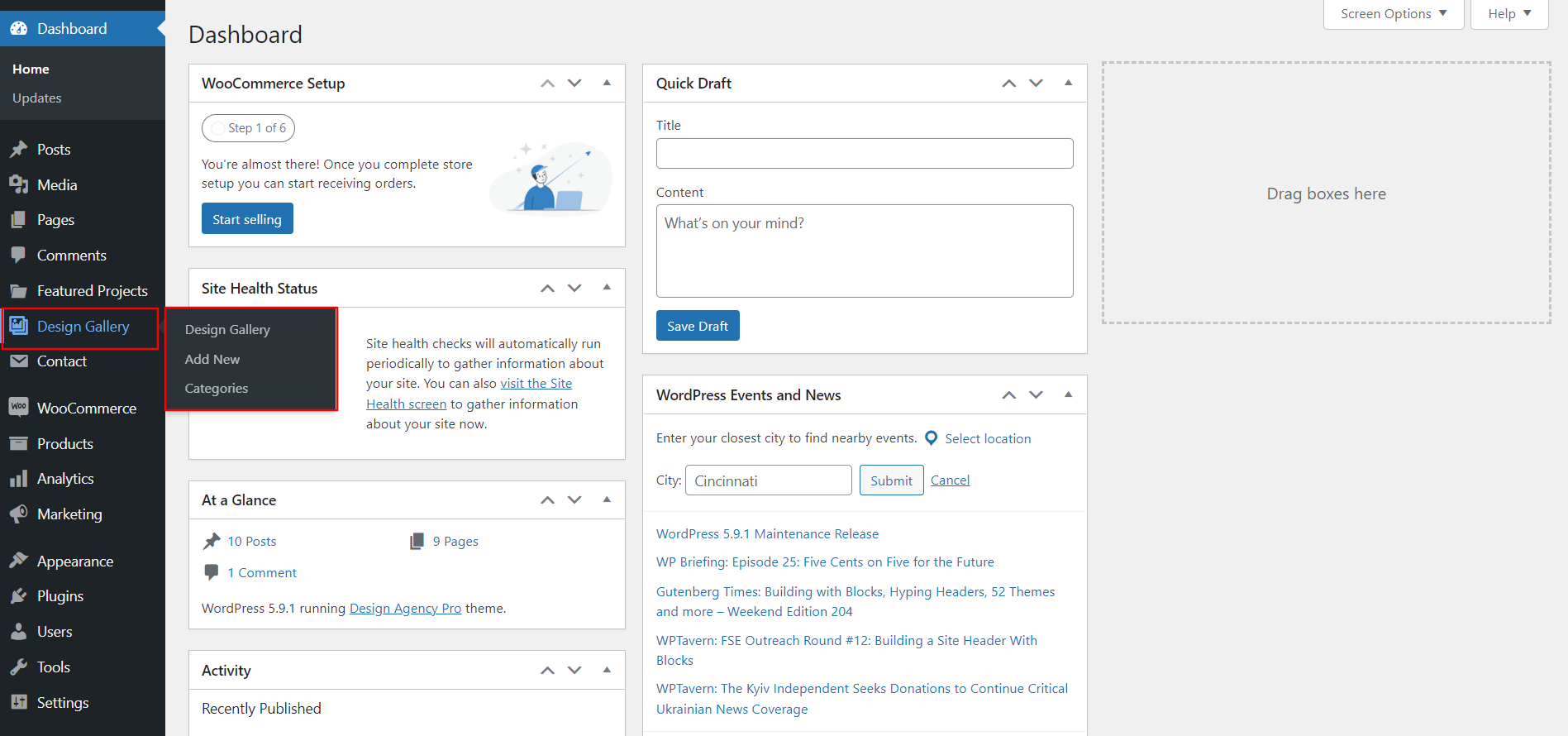Move Quick Draft box up

(x=1009, y=84)
